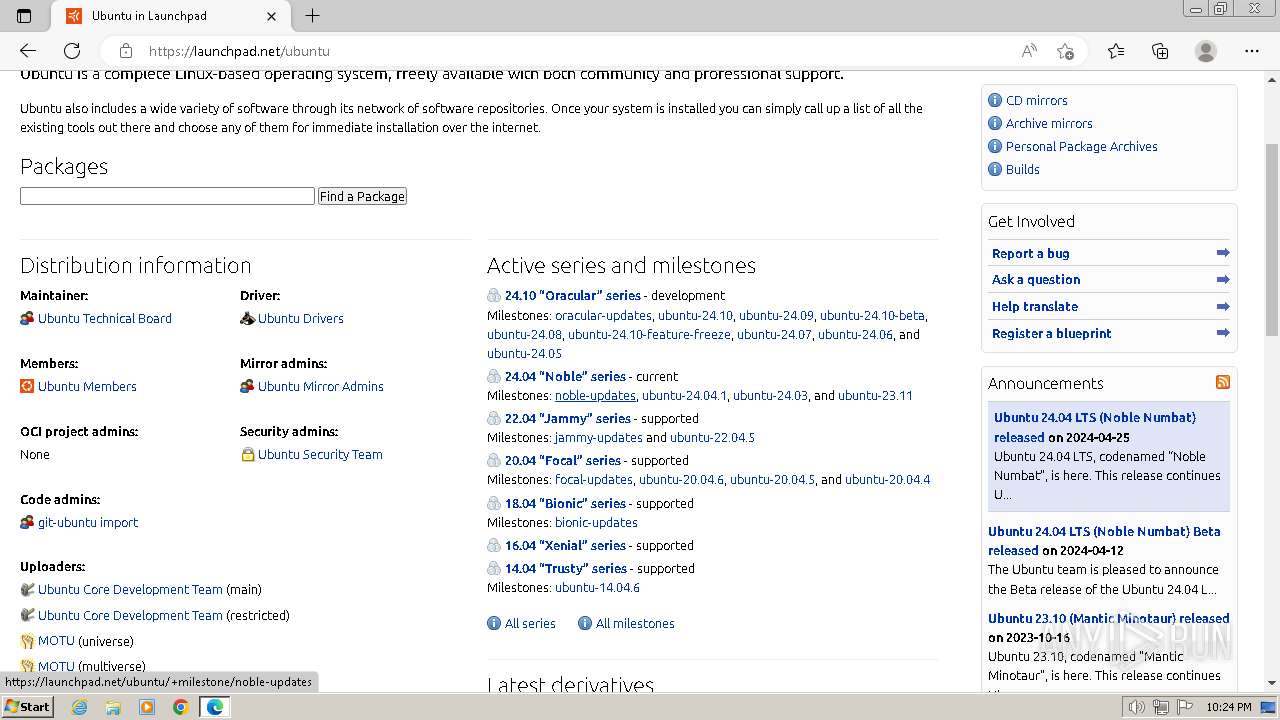Click the arrow icon for Help translate
1280x720 pixels.
(1222, 307)
